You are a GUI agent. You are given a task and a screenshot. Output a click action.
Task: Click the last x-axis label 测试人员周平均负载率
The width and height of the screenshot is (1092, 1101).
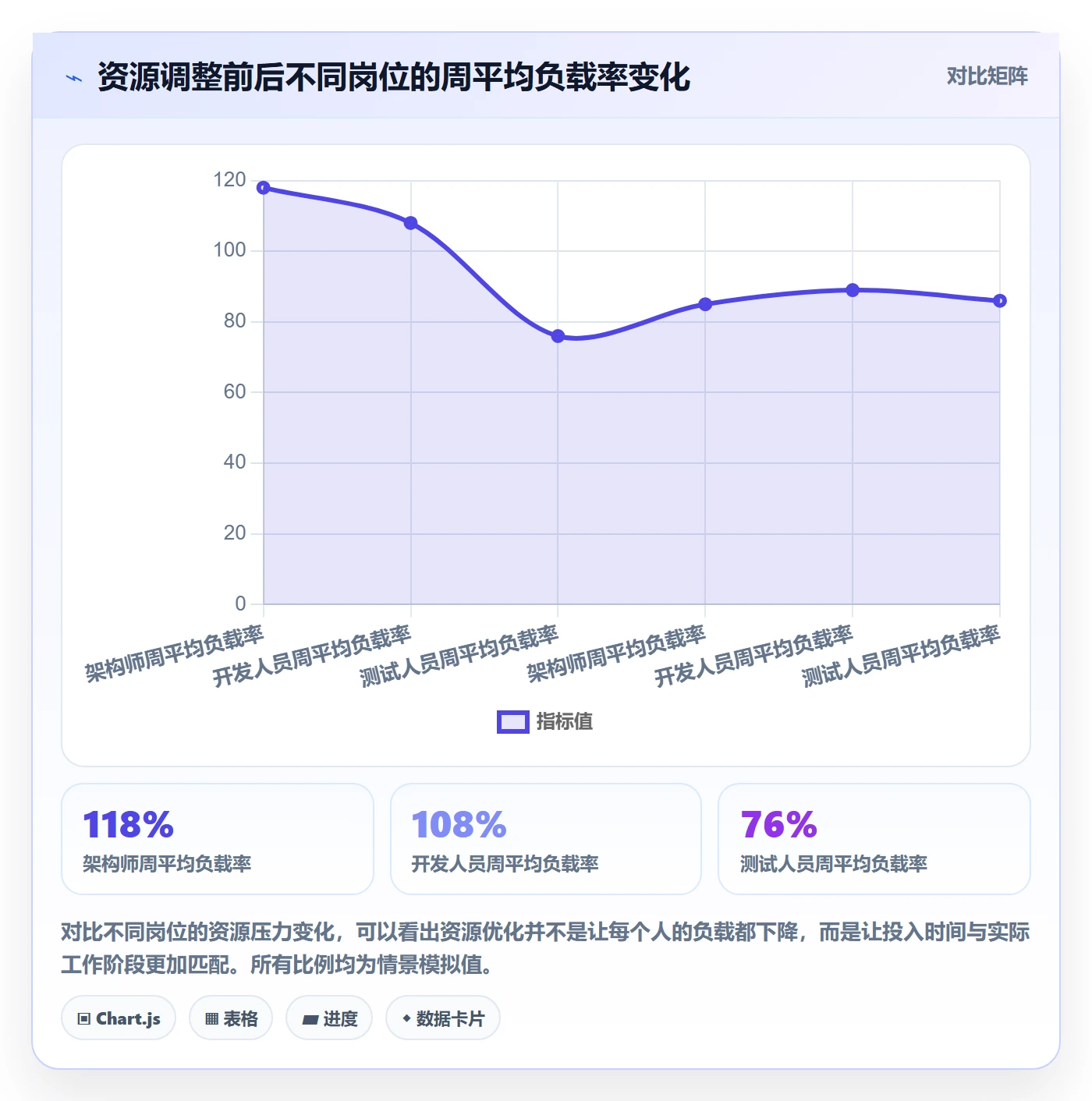901,657
